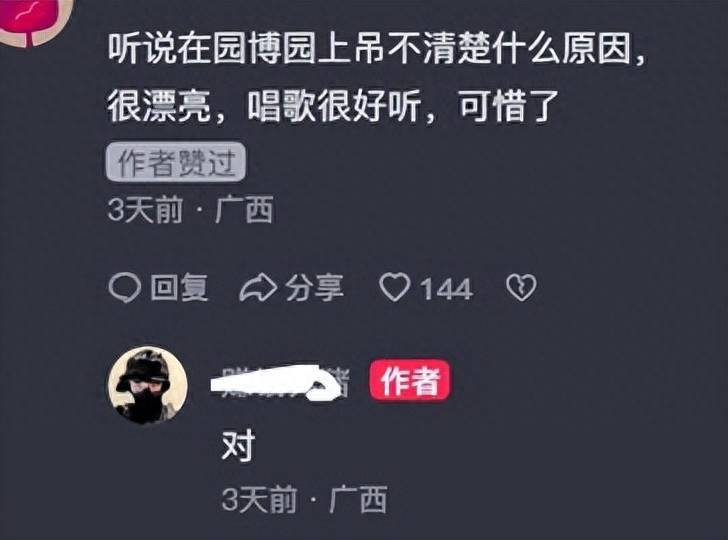Tap the 作者赞过 tag
Screen dimensions: 728x540
coord(176,162)
